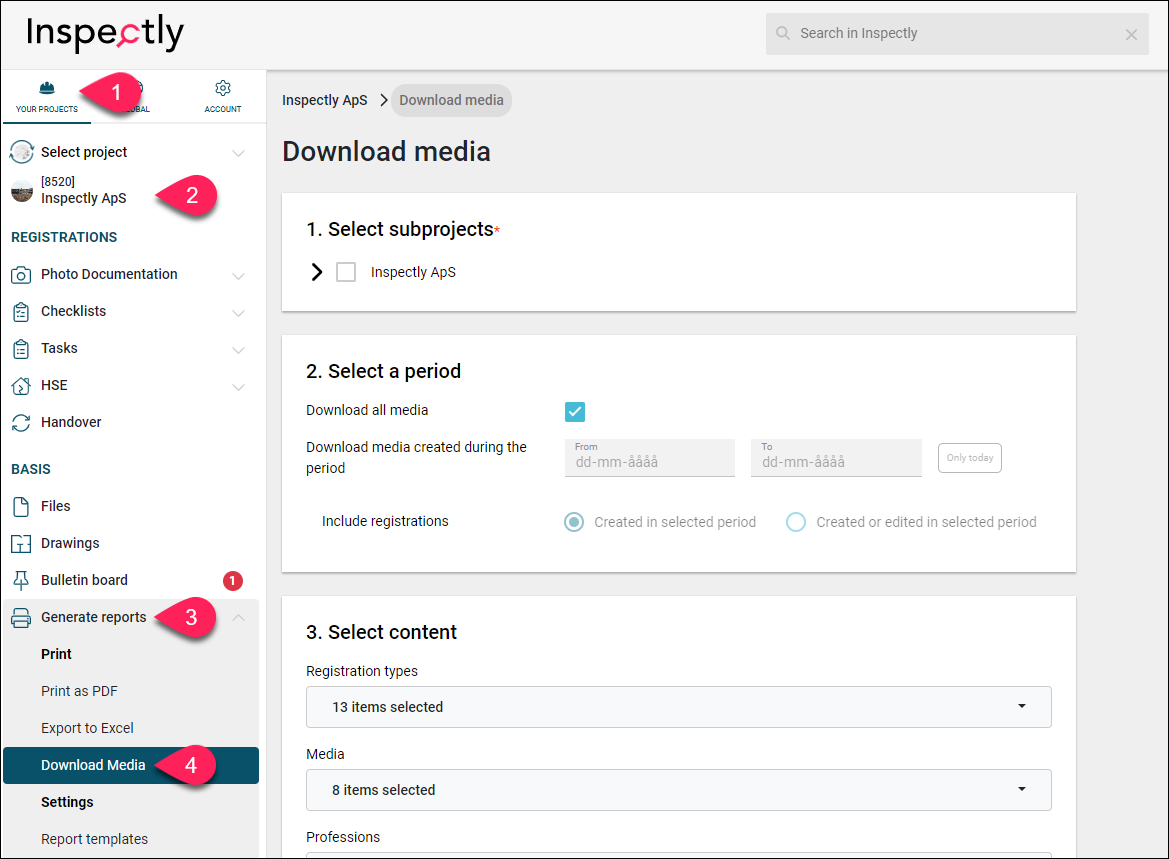Expand the Select project dropdown chevron
This screenshot has height=859, width=1169.
tap(239, 153)
